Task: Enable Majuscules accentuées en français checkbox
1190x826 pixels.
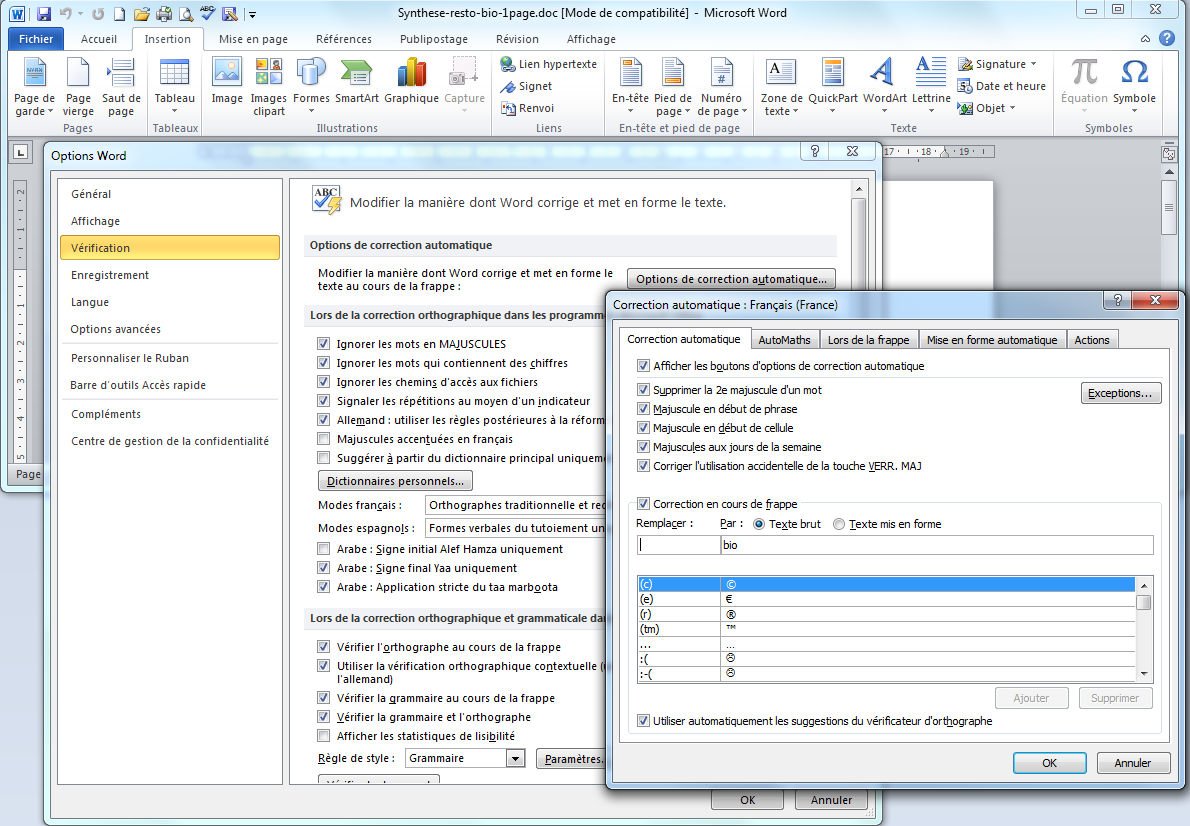Action: (x=323, y=439)
